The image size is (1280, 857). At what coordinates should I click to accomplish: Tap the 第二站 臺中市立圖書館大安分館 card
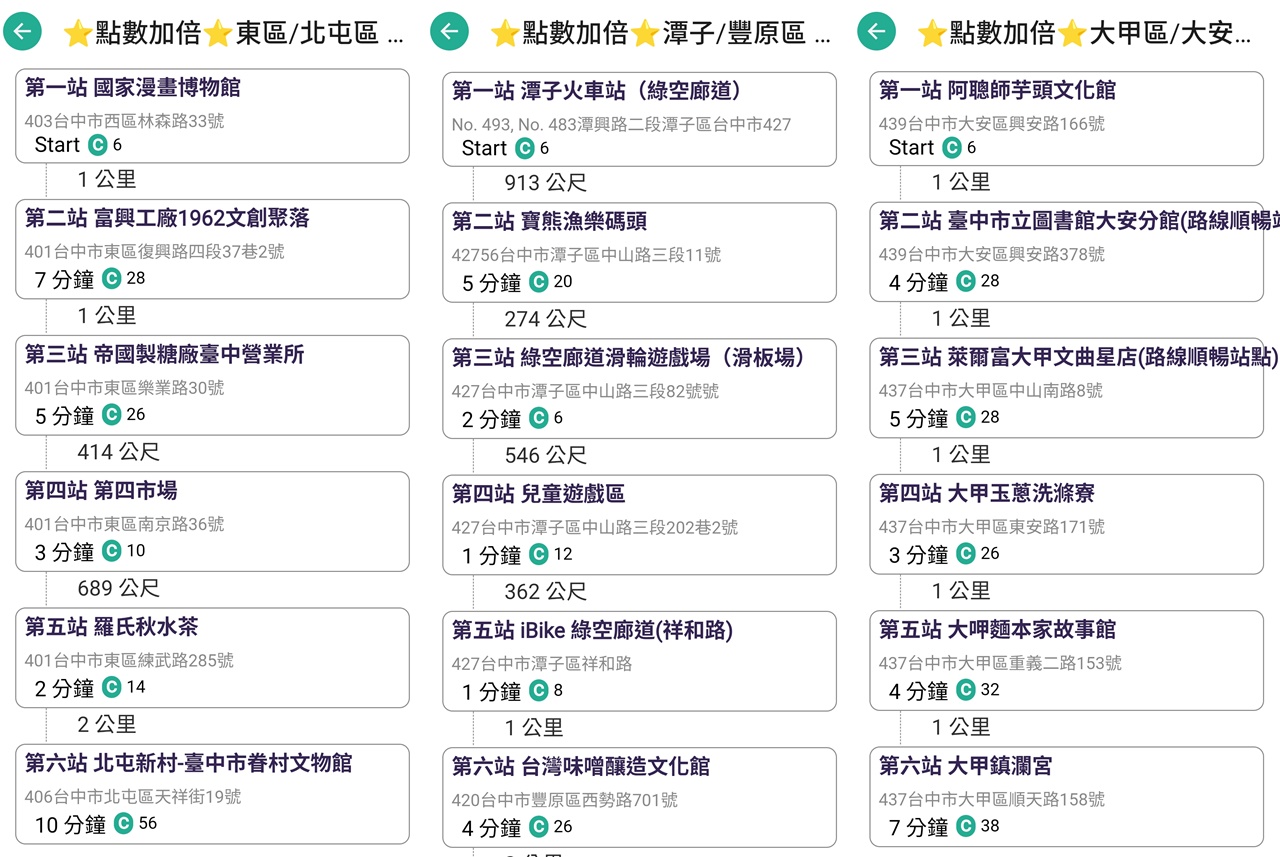(x=1065, y=250)
